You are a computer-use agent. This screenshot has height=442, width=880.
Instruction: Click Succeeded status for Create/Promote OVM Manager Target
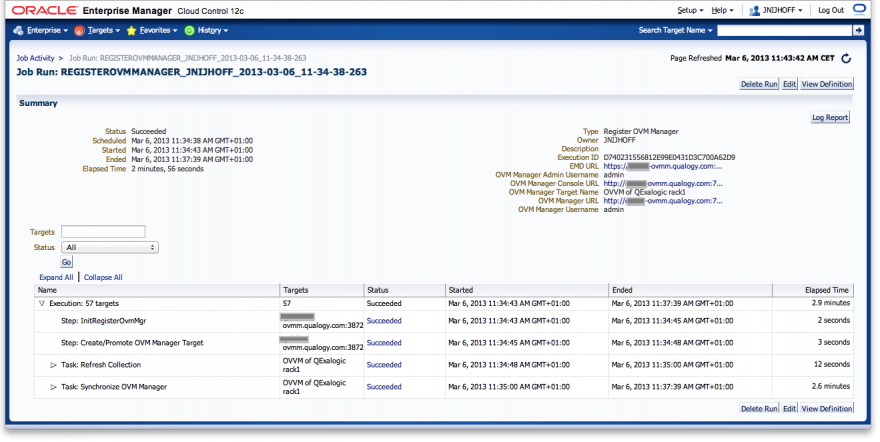point(384,343)
